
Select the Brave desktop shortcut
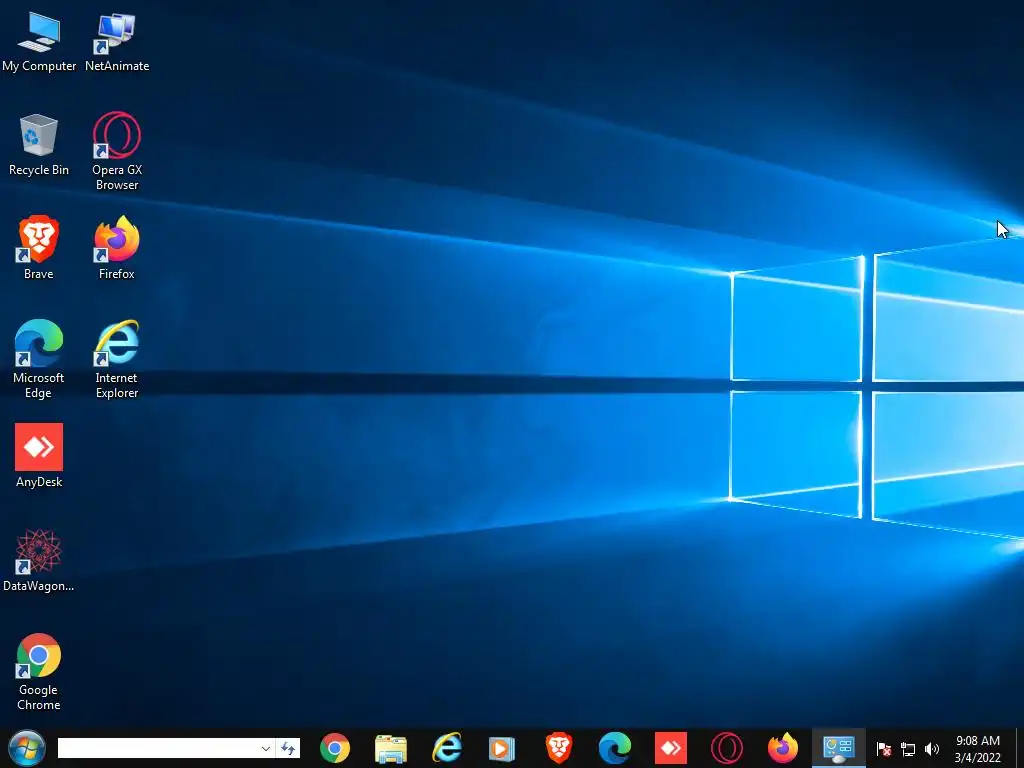coord(39,248)
